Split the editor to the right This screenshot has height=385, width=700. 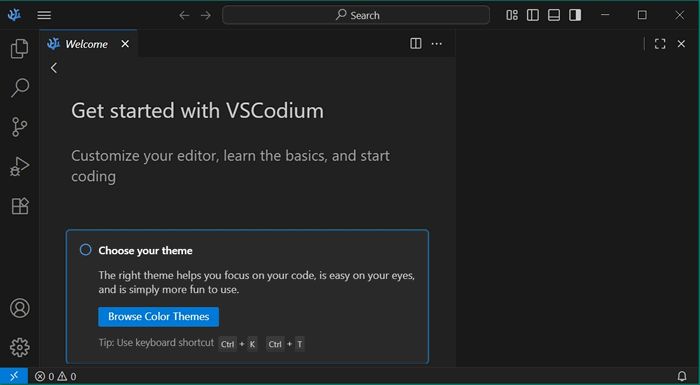pos(416,43)
